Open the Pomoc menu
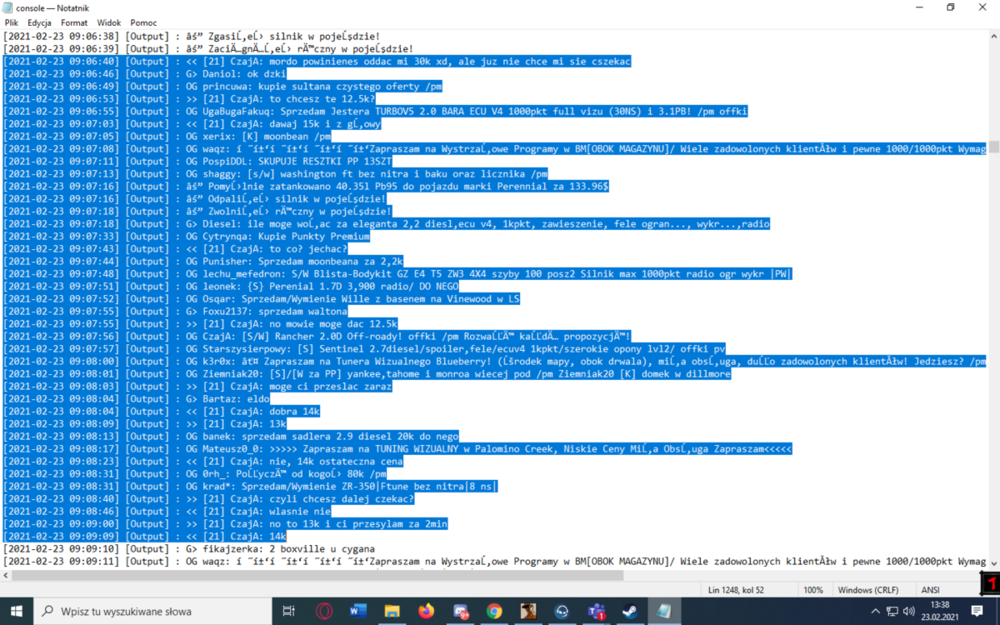 coord(143,22)
